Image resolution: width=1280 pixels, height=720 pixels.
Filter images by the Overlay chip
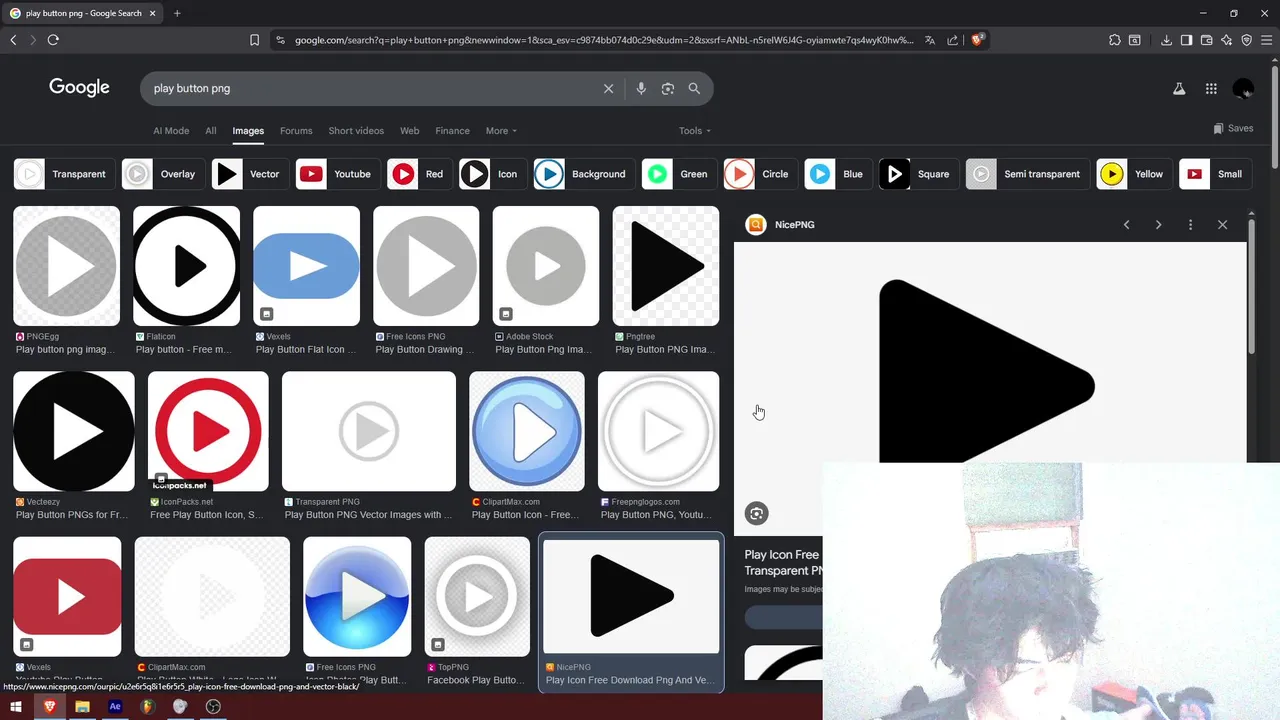click(x=164, y=174)
